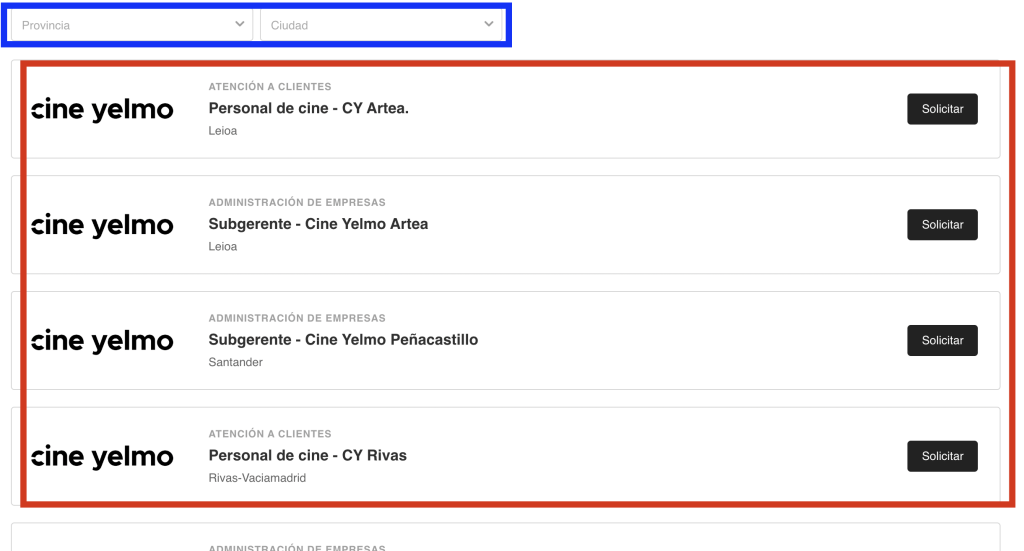Click cine yelmo logo in CY Rivas row
The image size is (1024, 551).
click(x=103, y=456)
